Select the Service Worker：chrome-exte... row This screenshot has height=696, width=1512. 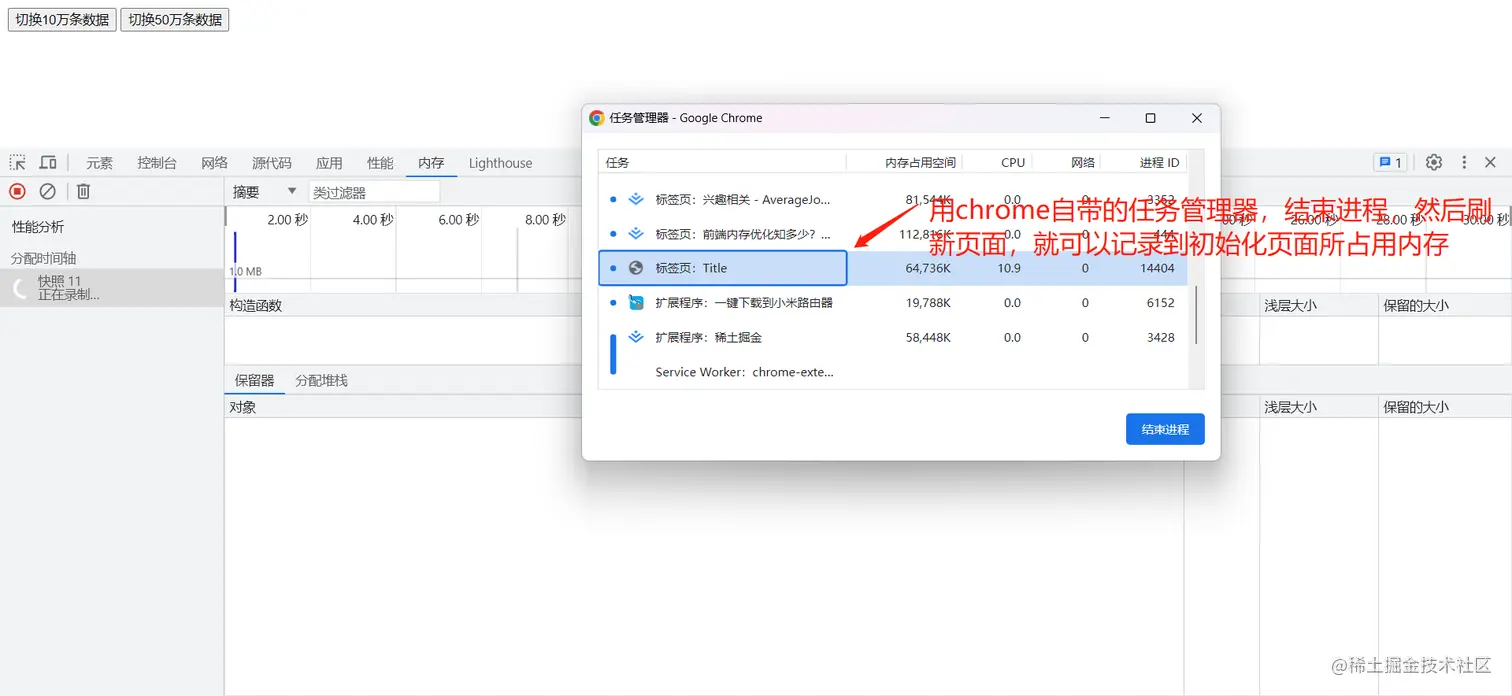893,371
